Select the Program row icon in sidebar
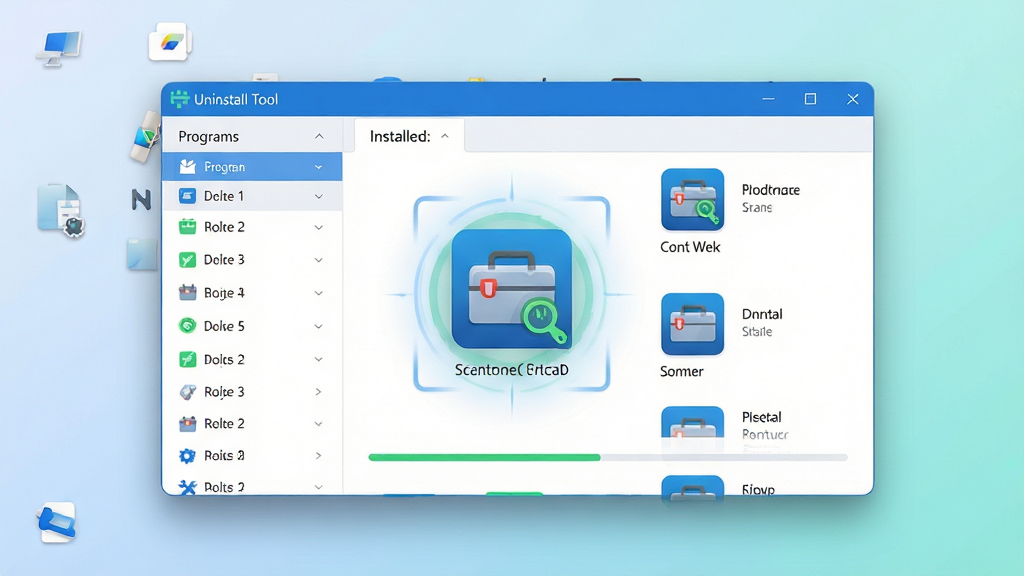The width and height of the screenshot is (1024, 576). (x=187, y=167)
